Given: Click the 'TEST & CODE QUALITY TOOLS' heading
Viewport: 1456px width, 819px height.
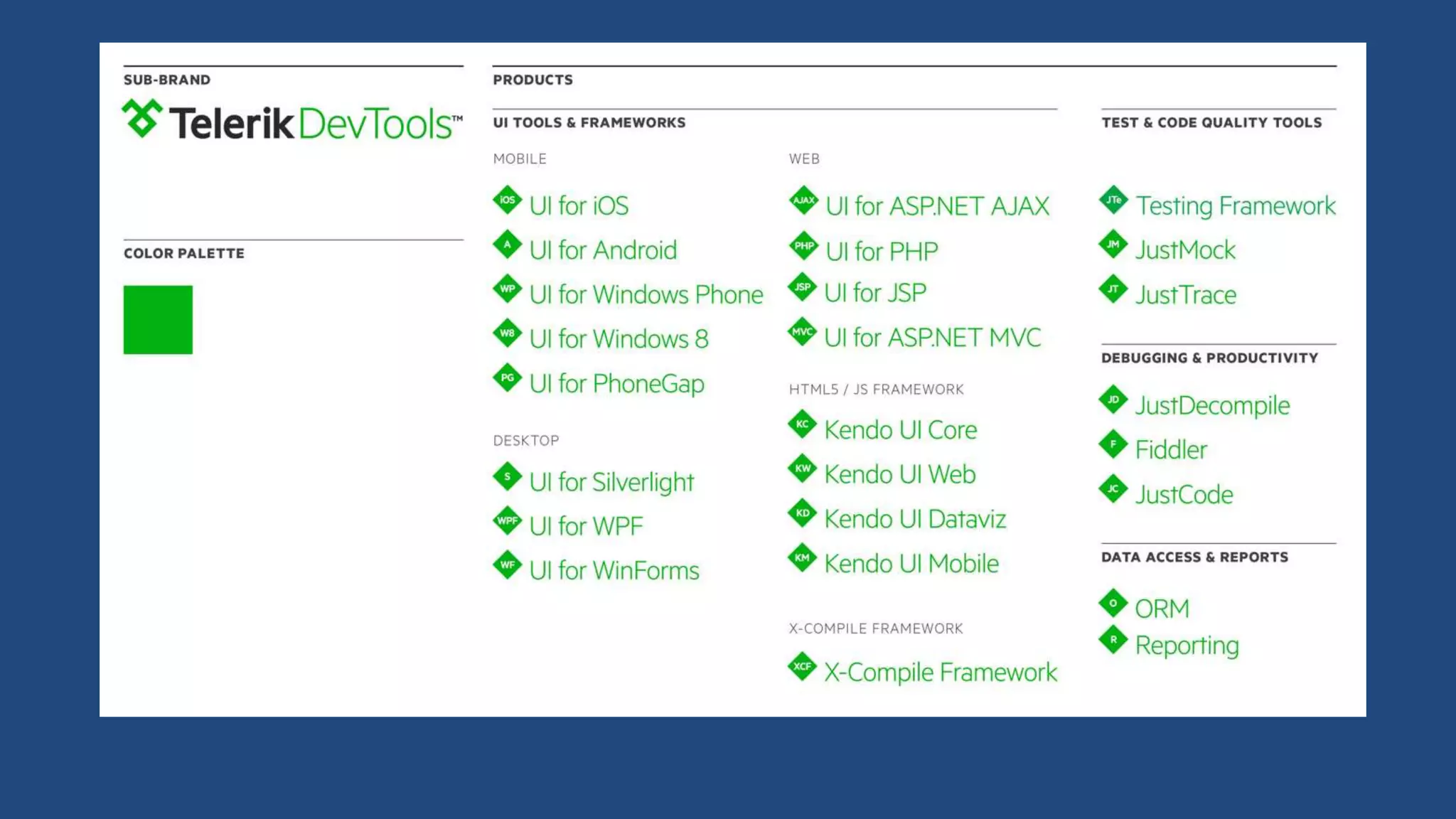Looking at the screenshot, I should coord(1211,122).
